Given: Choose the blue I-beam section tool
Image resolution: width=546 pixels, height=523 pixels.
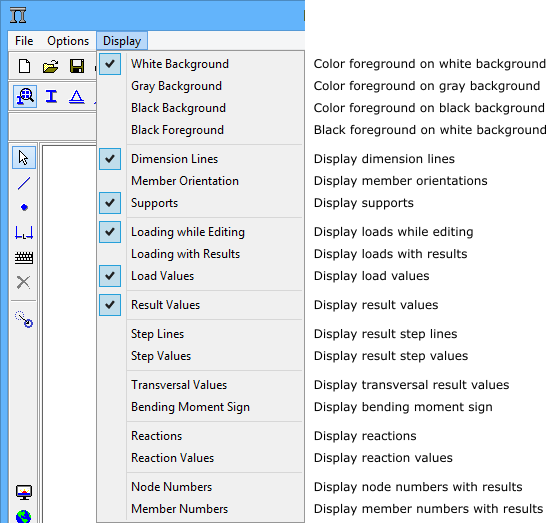Looking at the screenshot, I should 51,96.
